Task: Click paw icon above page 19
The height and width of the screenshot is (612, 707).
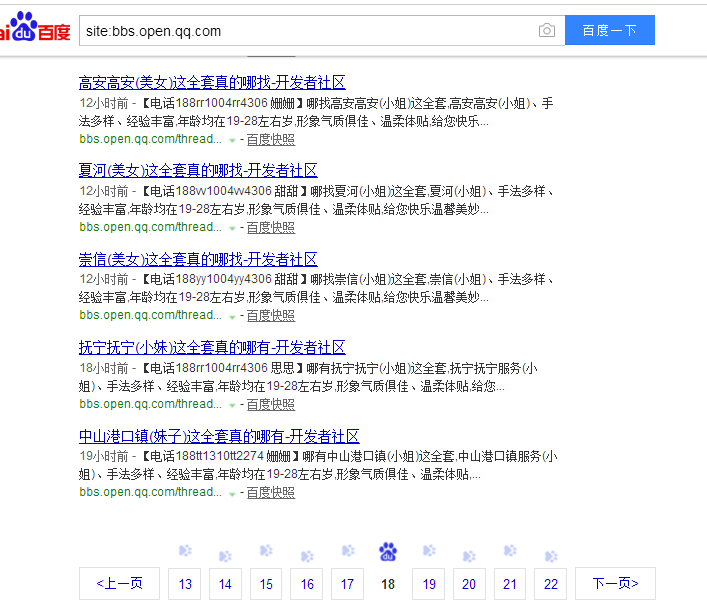Action: tap(429, 551)
